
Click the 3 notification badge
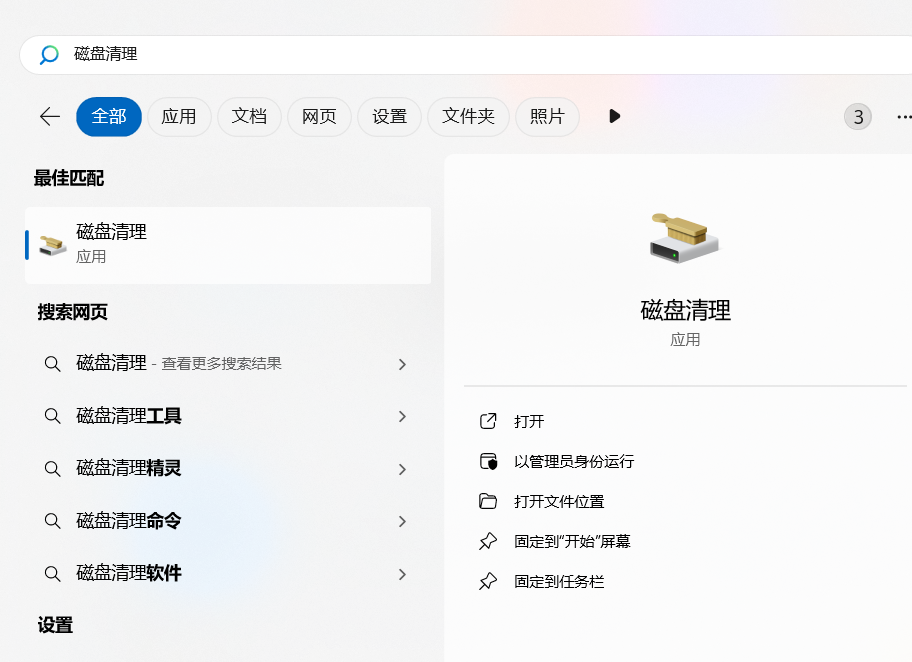(857, 116)
